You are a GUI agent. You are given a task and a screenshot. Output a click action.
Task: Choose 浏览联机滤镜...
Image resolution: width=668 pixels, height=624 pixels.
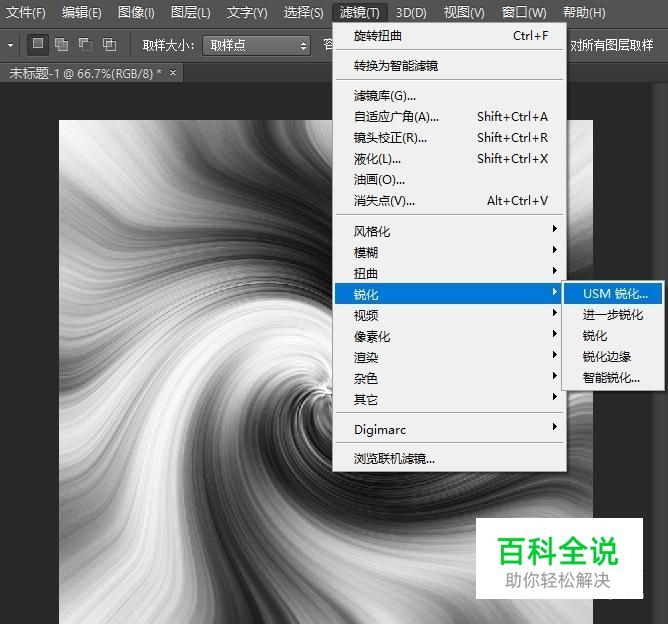point(449,459)
